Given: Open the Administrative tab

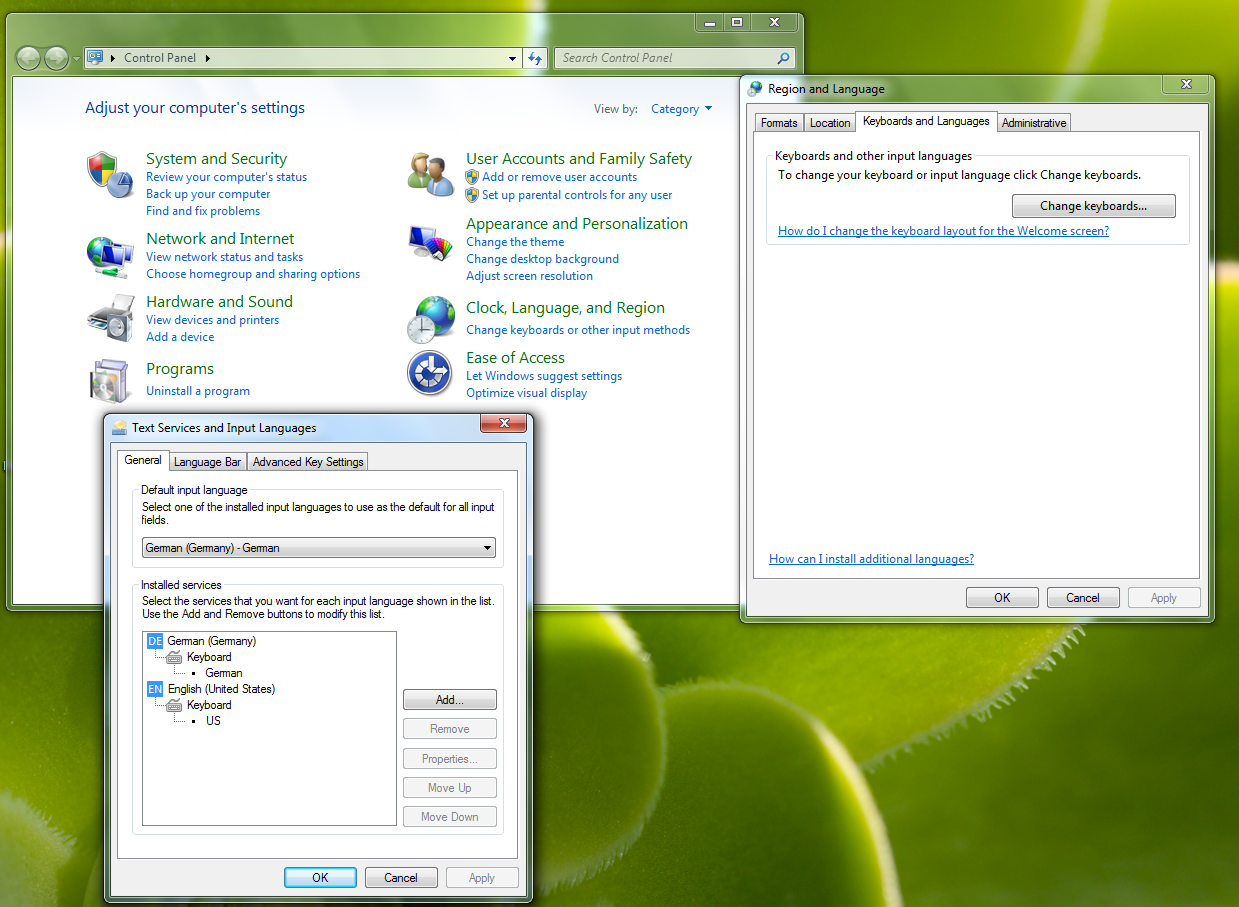Looking at the screenshot, I should (1034, 123).
